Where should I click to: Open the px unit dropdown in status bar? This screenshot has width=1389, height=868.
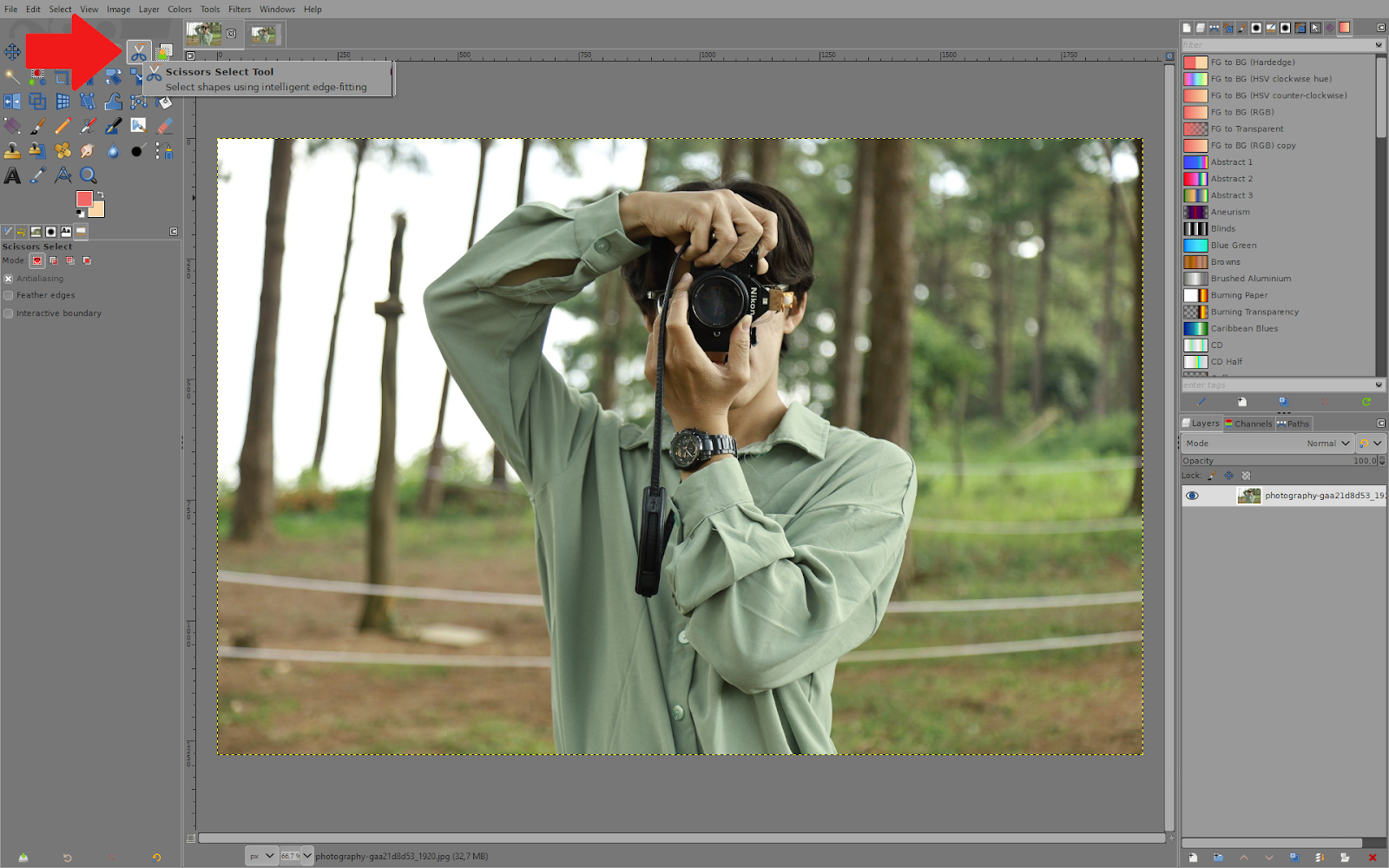261,856
